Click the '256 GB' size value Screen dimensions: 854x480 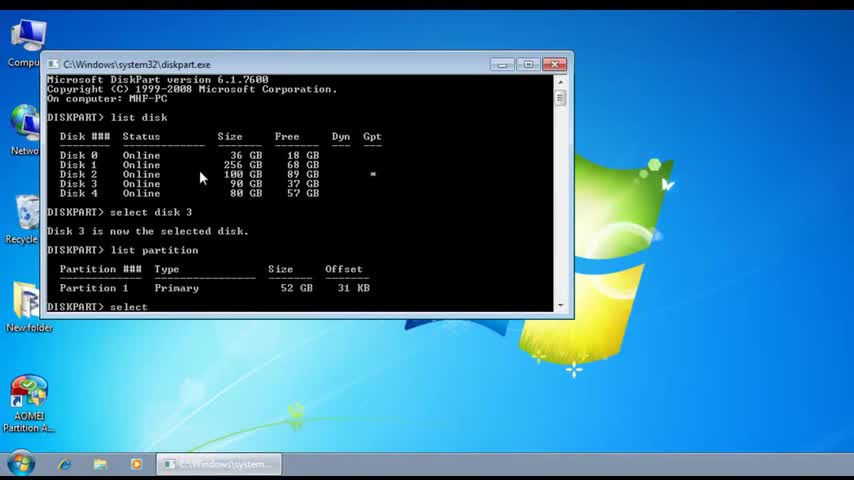coord(243,165)
